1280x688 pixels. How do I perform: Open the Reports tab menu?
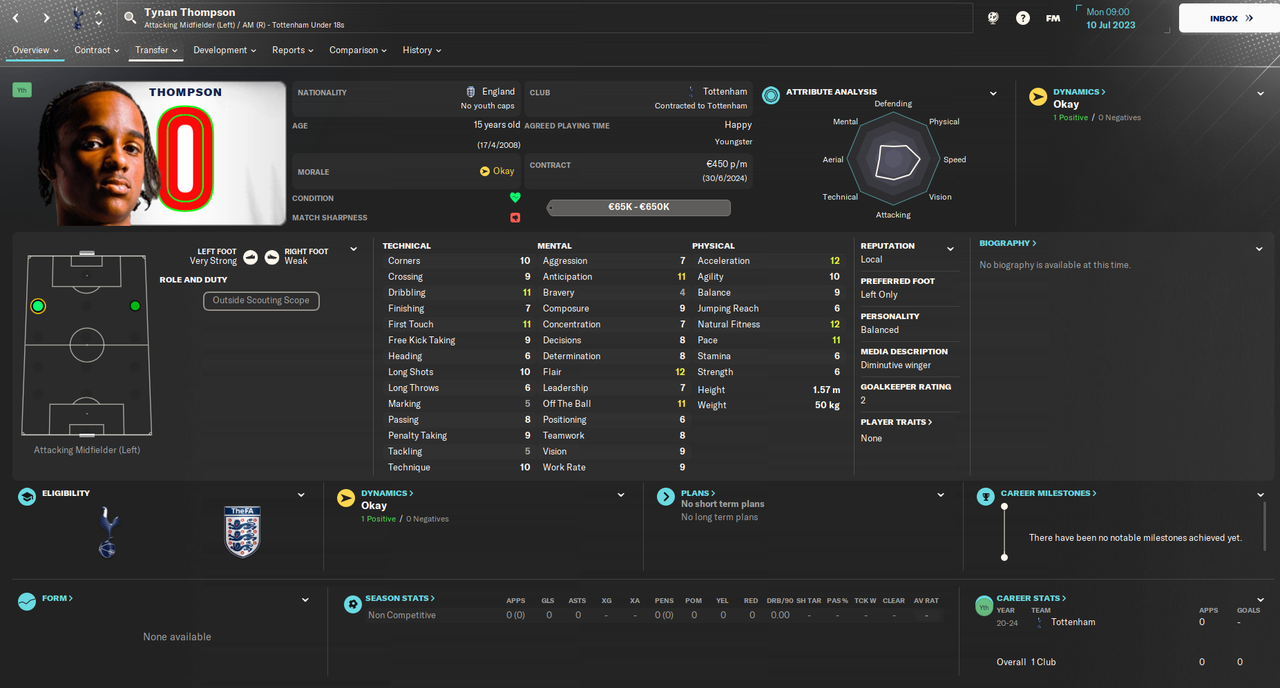[x=293, y=50]
